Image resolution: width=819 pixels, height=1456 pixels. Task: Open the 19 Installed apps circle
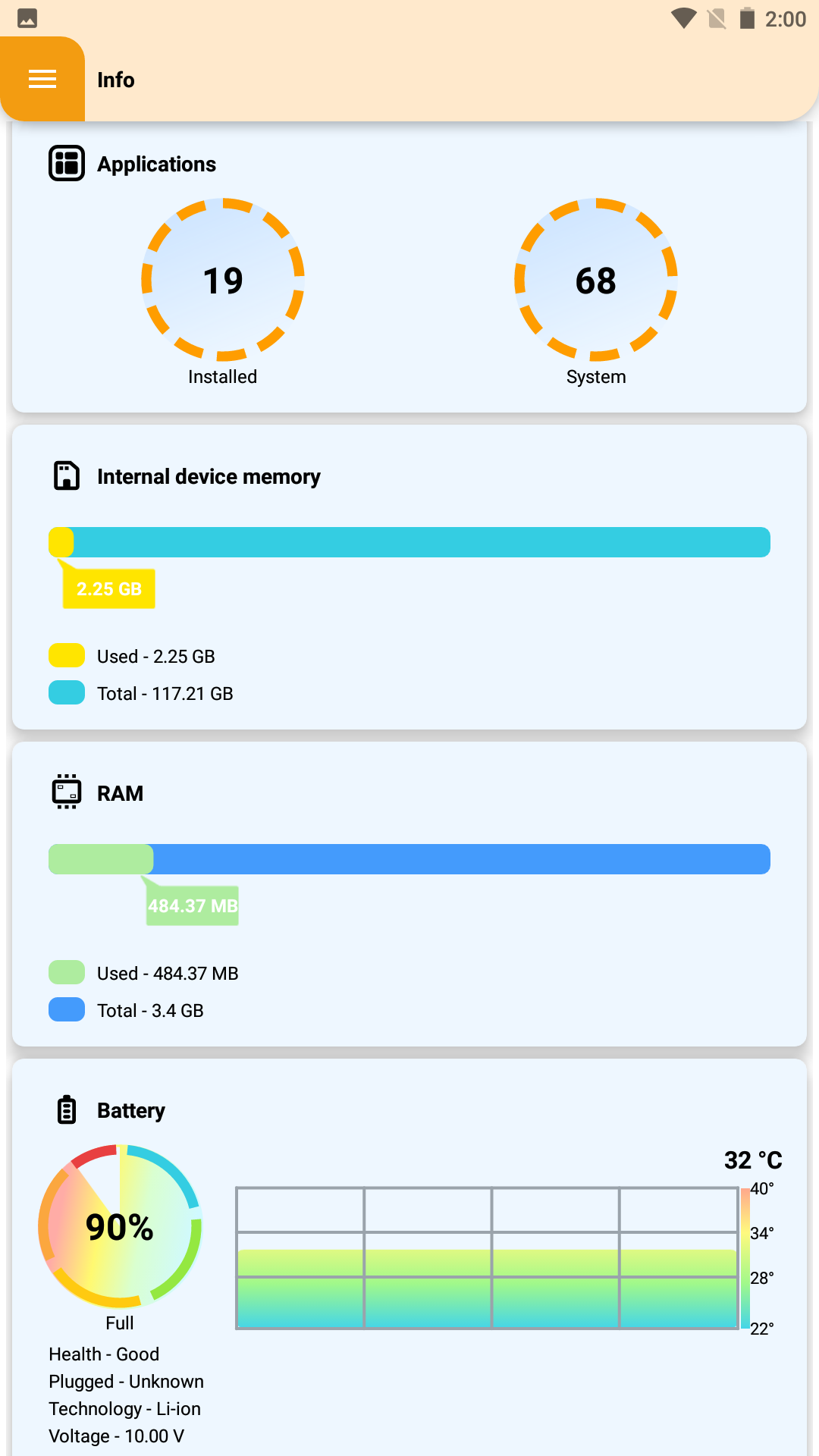point(223,280)
